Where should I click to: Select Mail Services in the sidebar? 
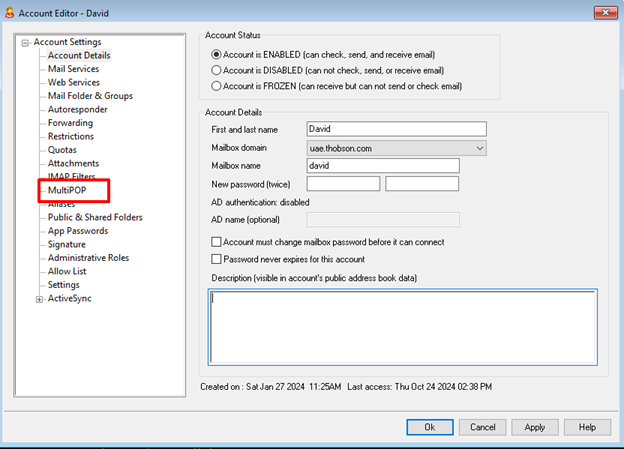[x=73, y=69]
